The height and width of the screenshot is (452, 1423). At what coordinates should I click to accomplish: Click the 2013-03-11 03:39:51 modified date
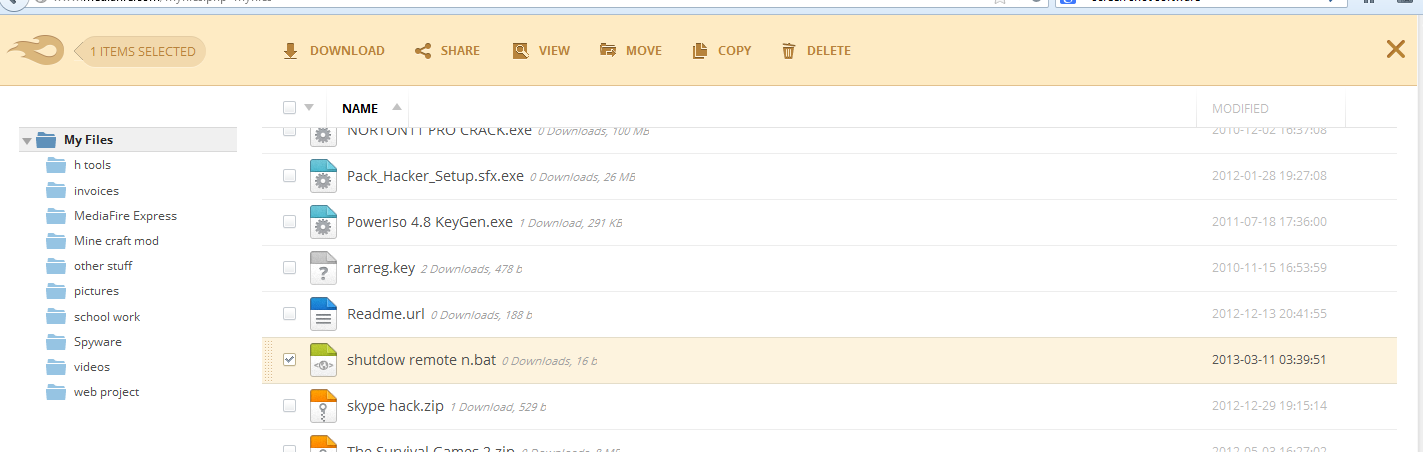tap(1269, 360)
